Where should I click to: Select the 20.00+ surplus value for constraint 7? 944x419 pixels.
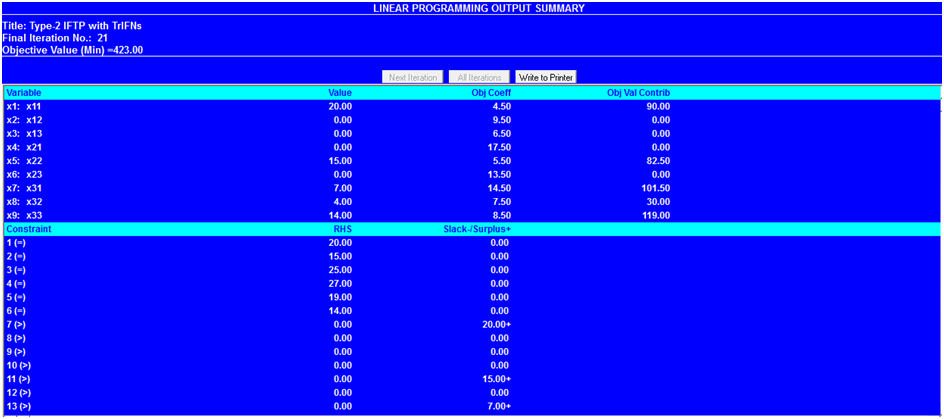[496, 324]
